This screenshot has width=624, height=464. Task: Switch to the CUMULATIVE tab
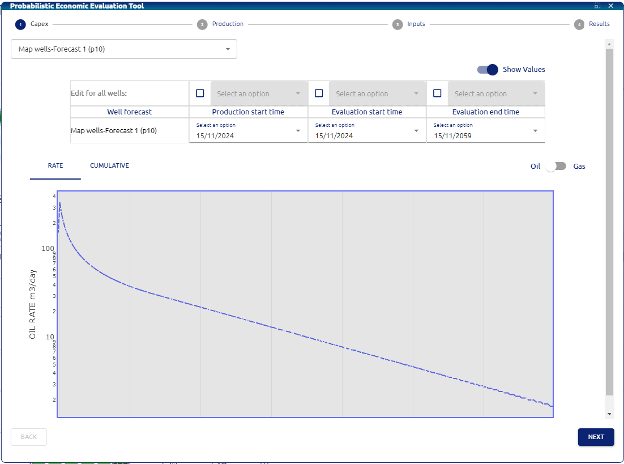(109, 166)
